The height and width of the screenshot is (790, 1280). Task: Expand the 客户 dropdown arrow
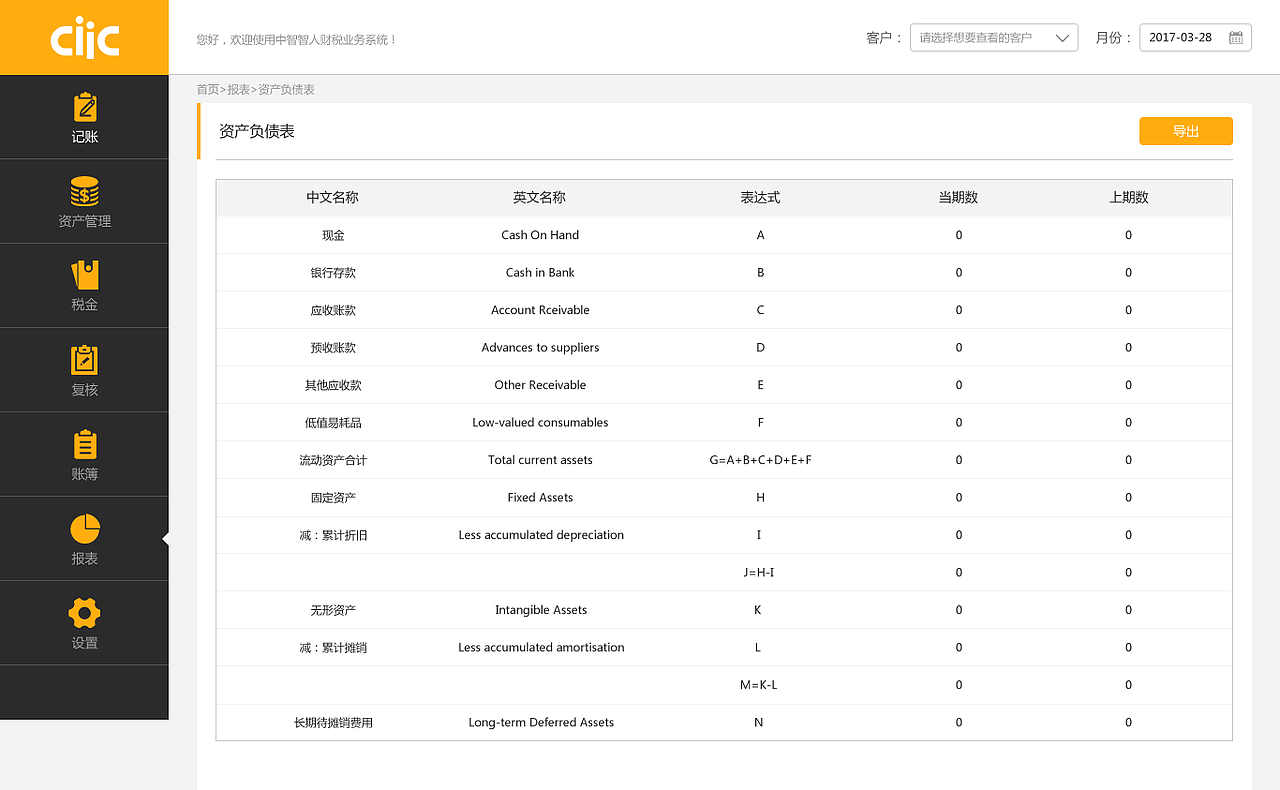click(x=1062, y=38)
